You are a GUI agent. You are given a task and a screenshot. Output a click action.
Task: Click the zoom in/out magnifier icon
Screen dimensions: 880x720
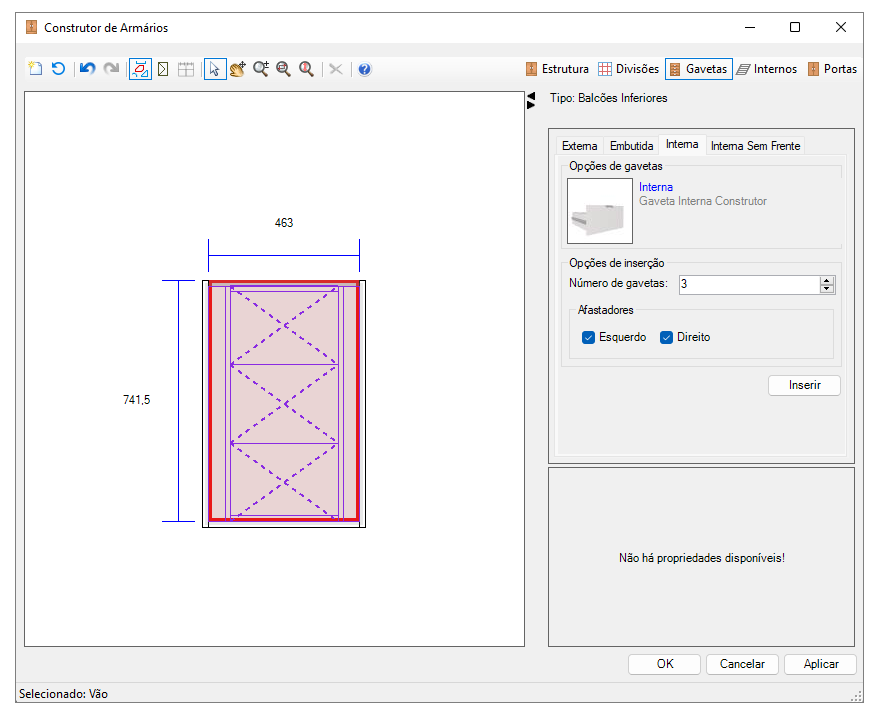(261, 69)
